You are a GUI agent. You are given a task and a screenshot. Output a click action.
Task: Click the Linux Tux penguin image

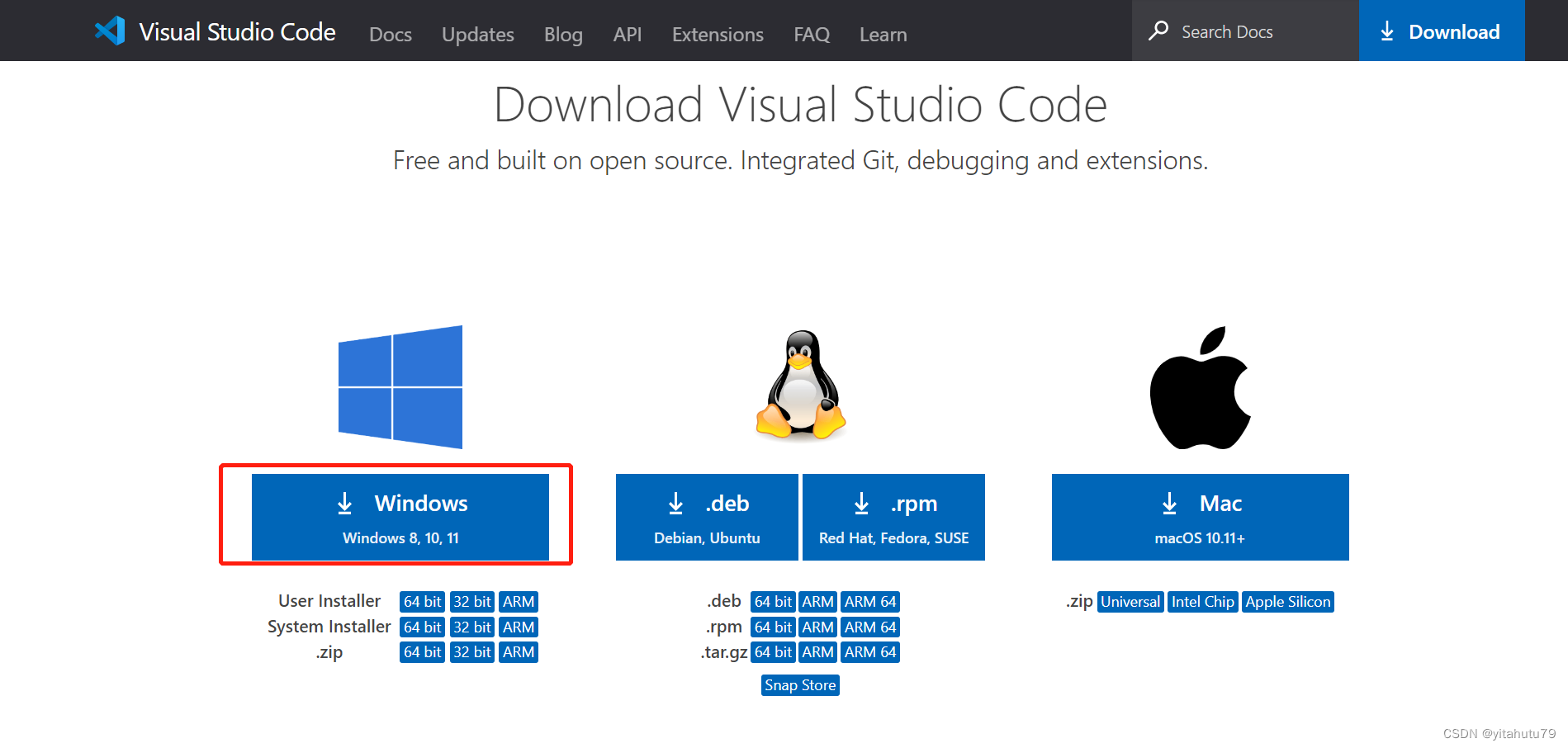[800, 385]
